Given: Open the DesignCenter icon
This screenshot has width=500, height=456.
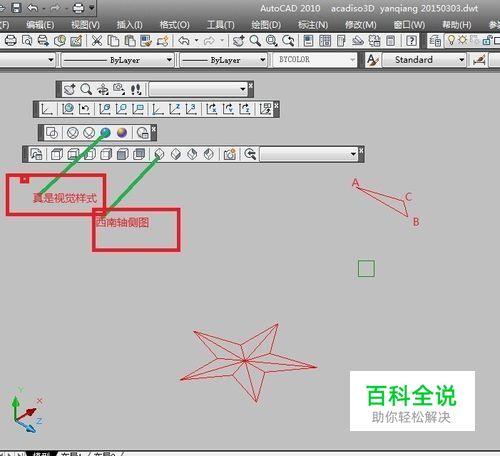Looking at the screenshot, I should tap(325, 41).
